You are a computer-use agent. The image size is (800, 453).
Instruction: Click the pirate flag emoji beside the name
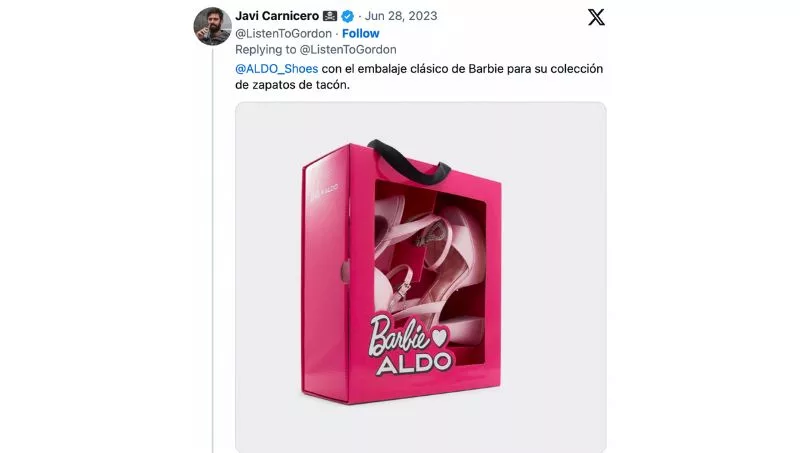330,16
